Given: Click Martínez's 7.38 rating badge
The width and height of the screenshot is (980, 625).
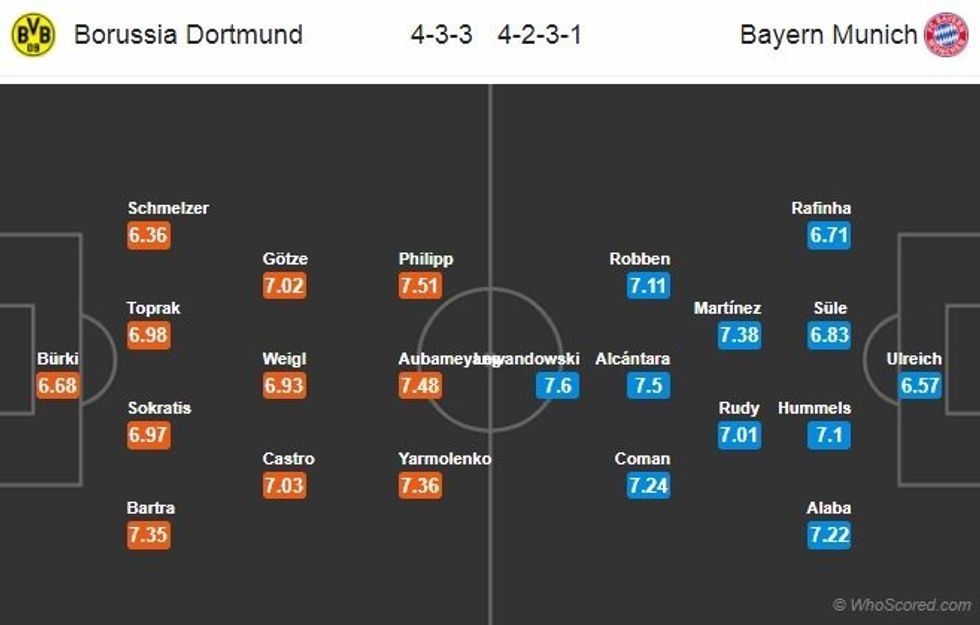Looking at the screenshot, I should click(x=739, y=335).
